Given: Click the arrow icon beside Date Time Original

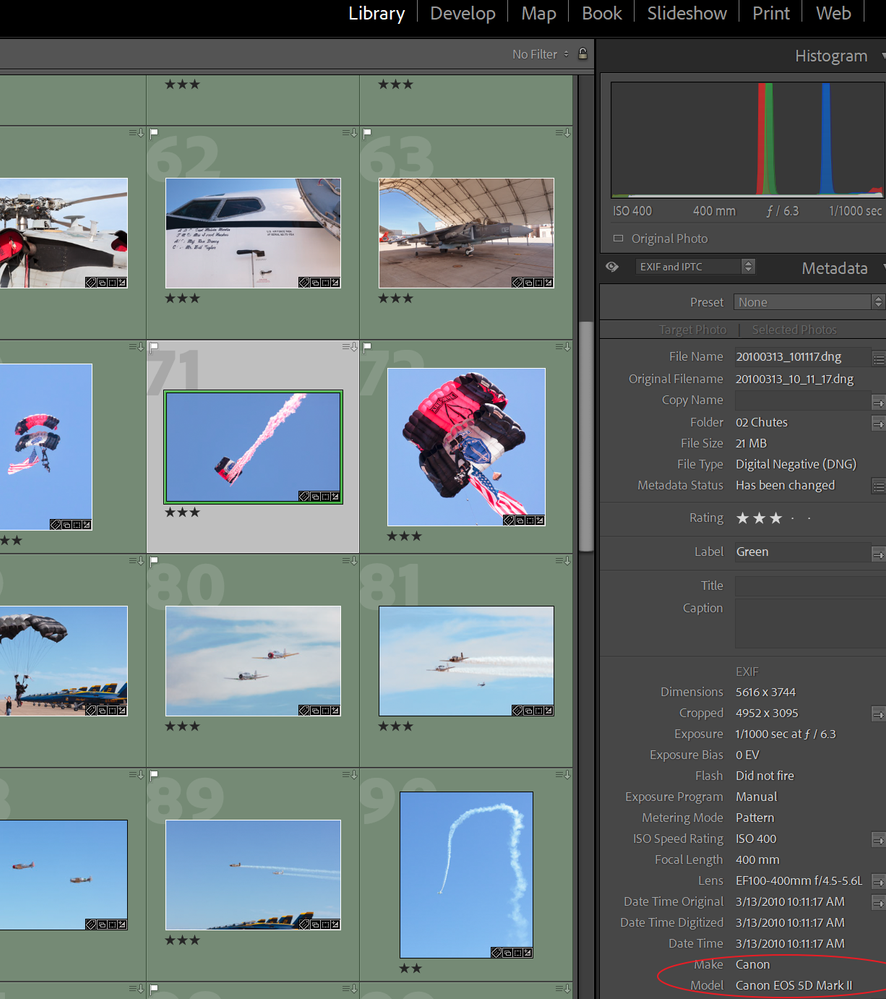Looking at the screenshot, I should (878, 902).
